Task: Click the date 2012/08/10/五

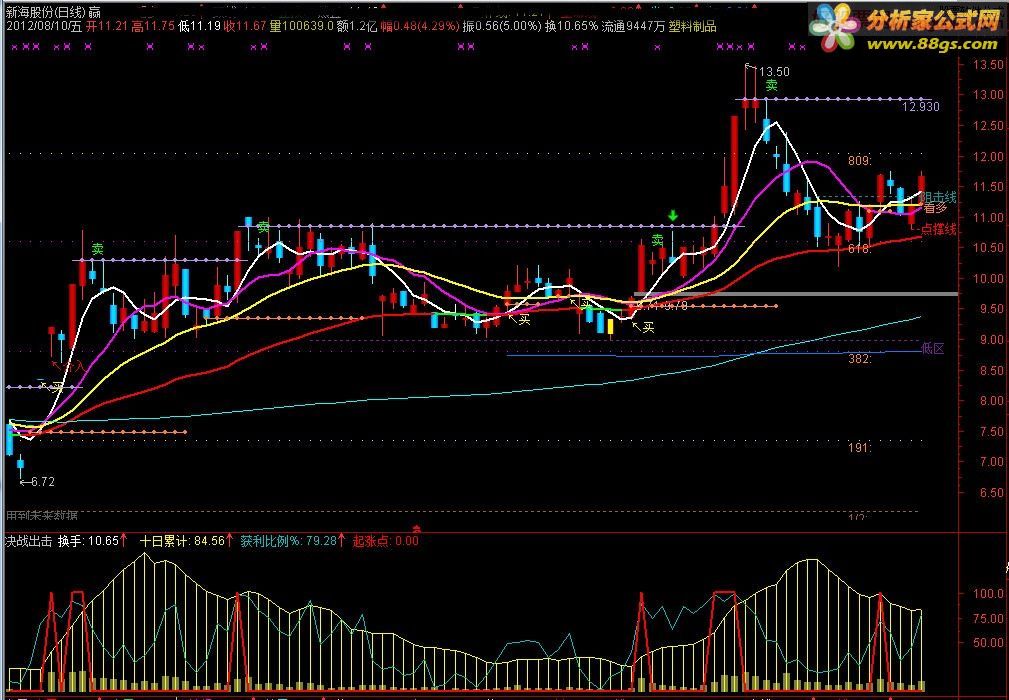Action: 44,26
